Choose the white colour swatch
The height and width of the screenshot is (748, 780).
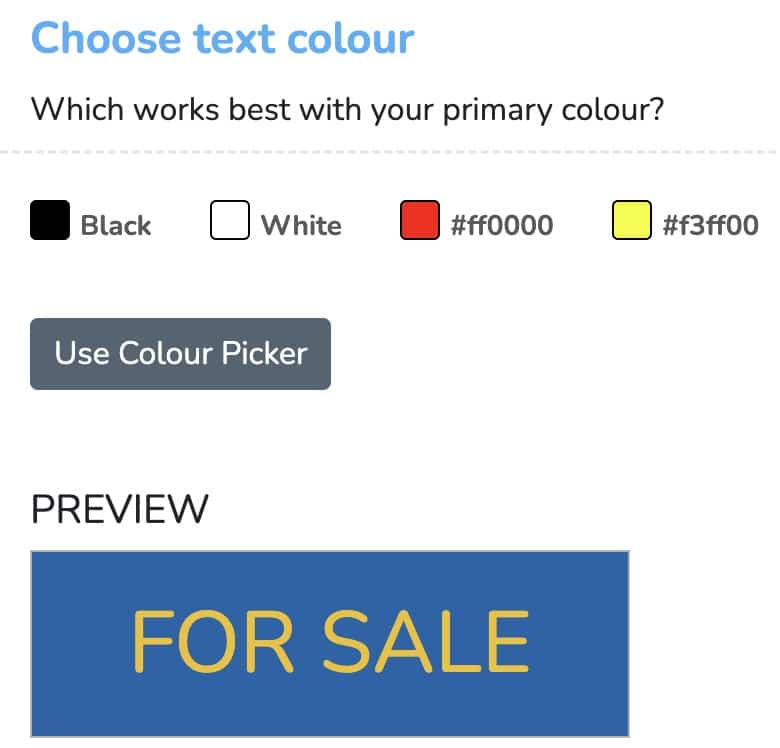230,220
